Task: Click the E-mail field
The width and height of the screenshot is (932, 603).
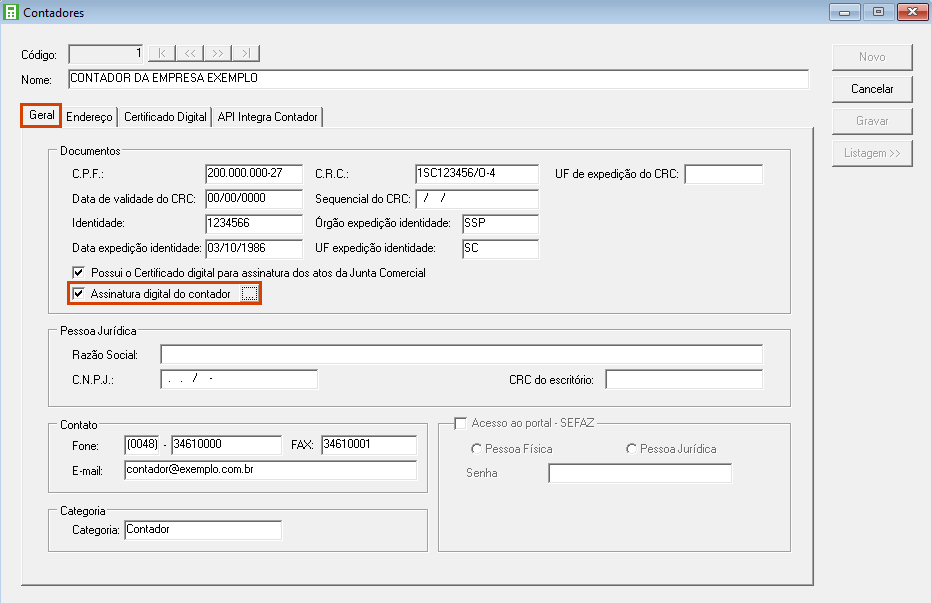Action: tap(270, 470)
